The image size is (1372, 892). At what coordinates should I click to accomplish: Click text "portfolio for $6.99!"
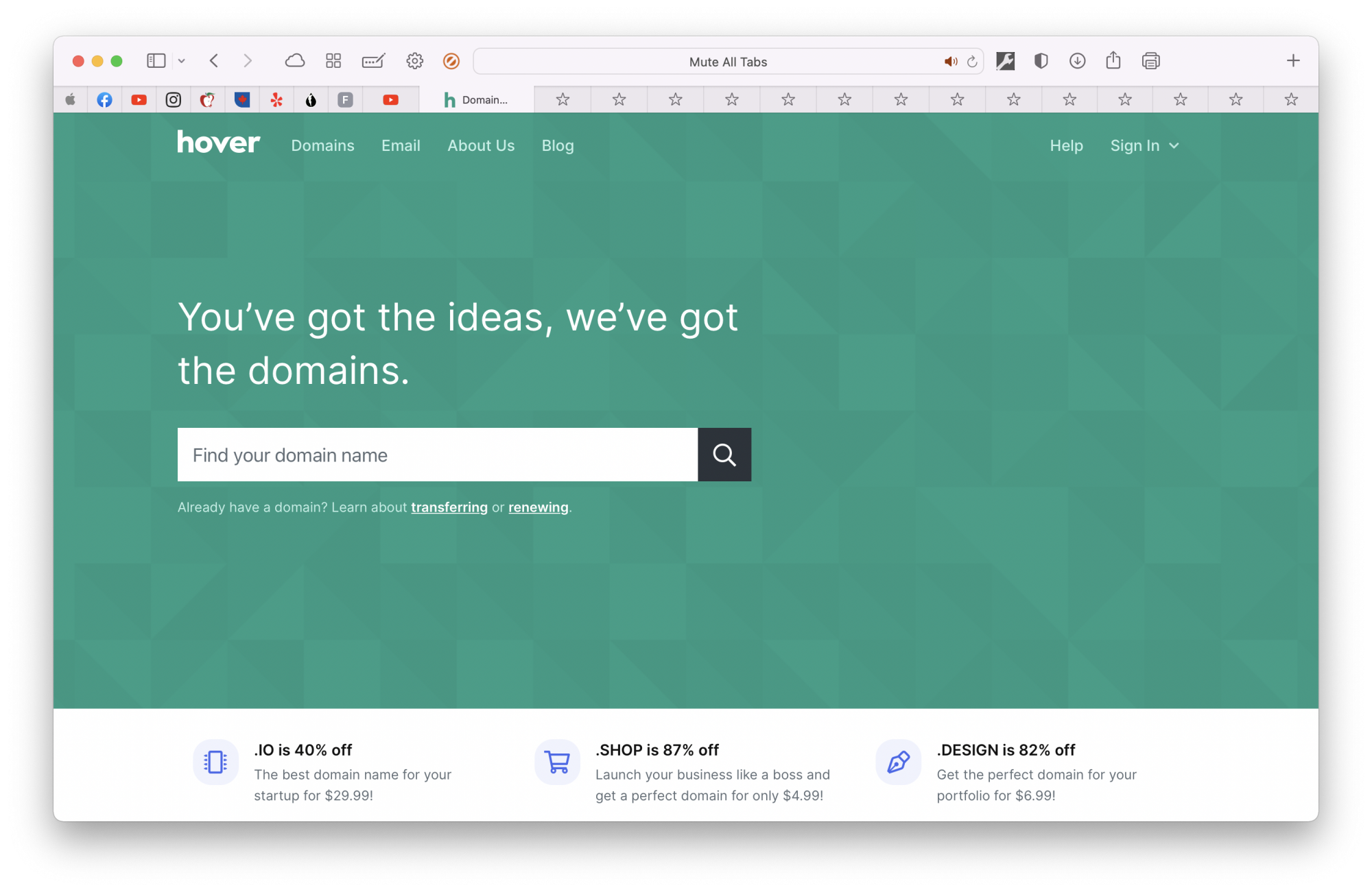996,795
